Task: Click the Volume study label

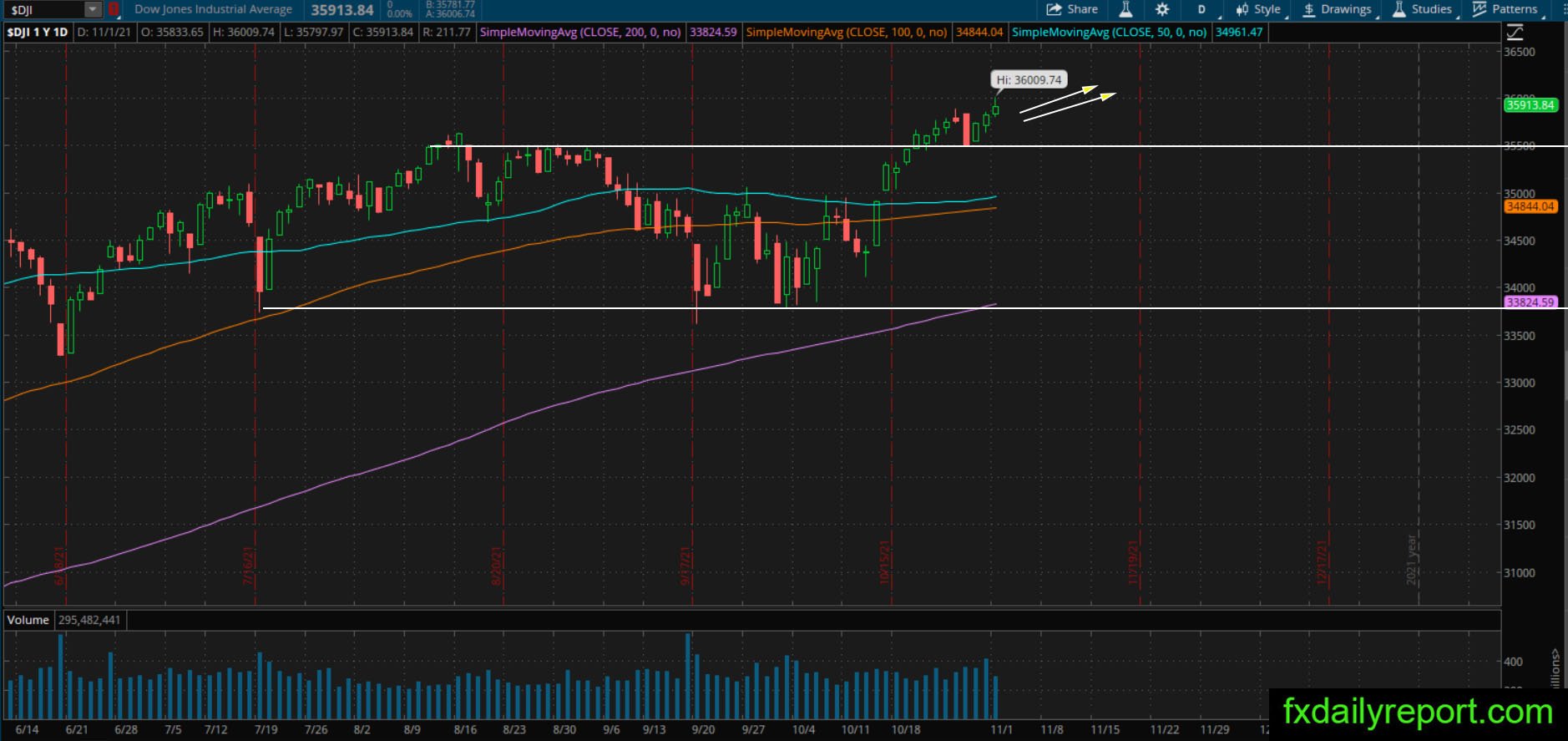Action: (28, 620)
